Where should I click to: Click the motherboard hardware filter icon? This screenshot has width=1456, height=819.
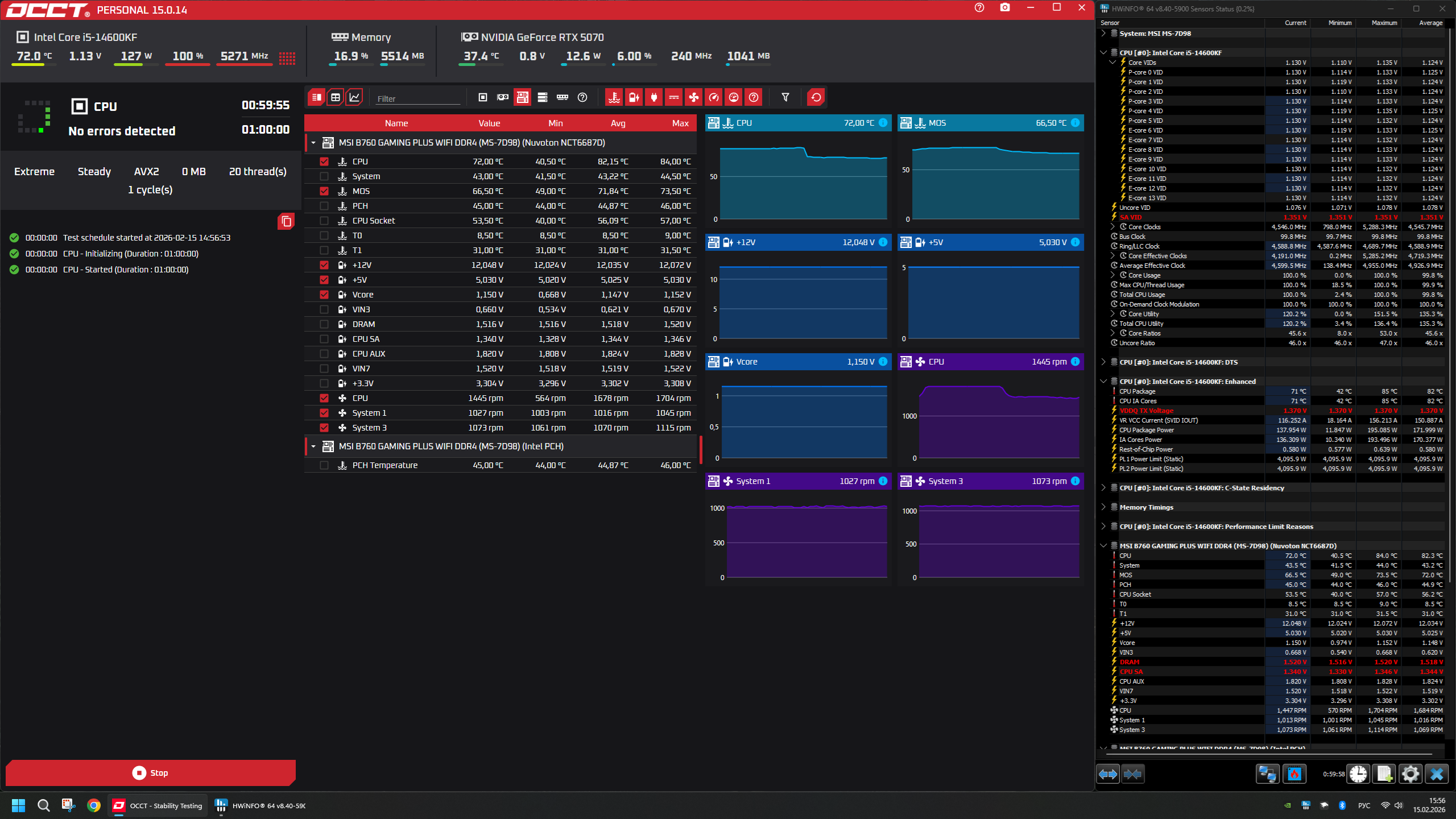522,97
